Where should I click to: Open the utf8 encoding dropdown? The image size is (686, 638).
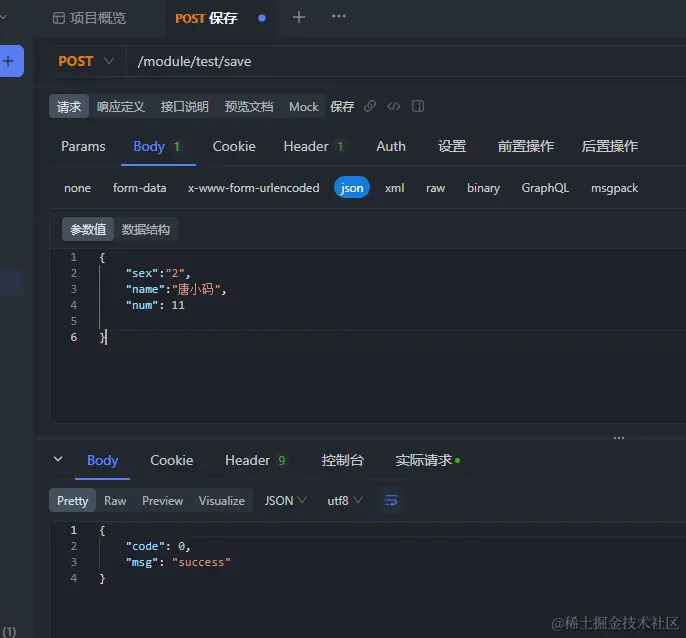pyautogui.click(x=345, y=500)
